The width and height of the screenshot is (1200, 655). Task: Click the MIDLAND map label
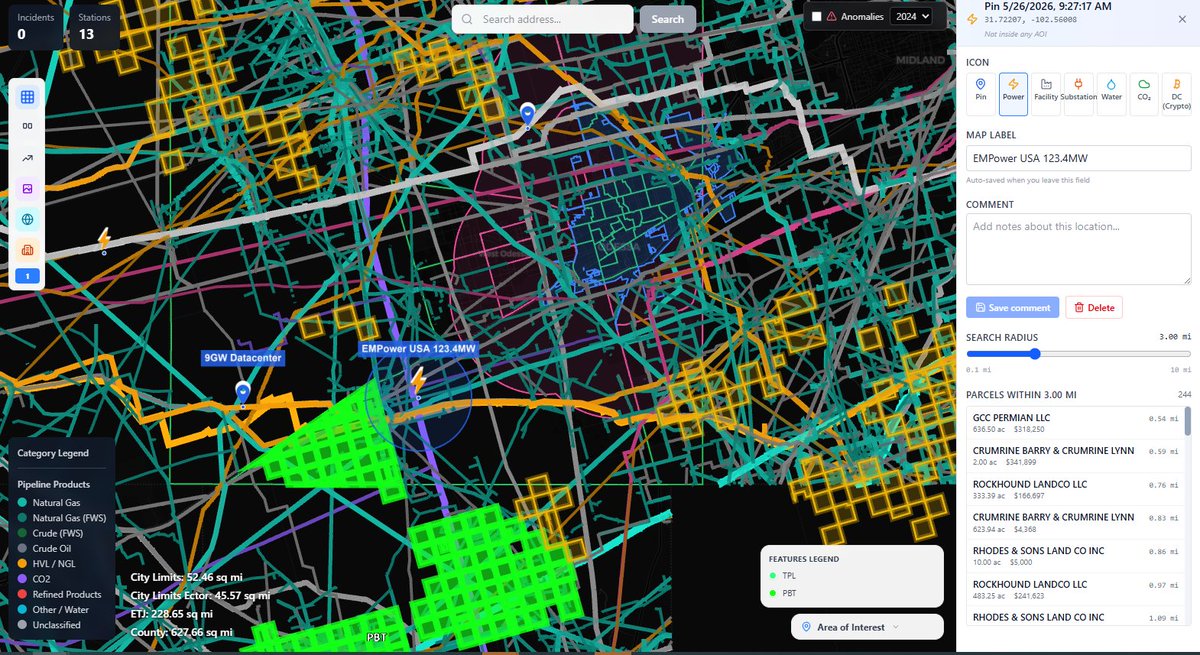(x=920, y=60)
